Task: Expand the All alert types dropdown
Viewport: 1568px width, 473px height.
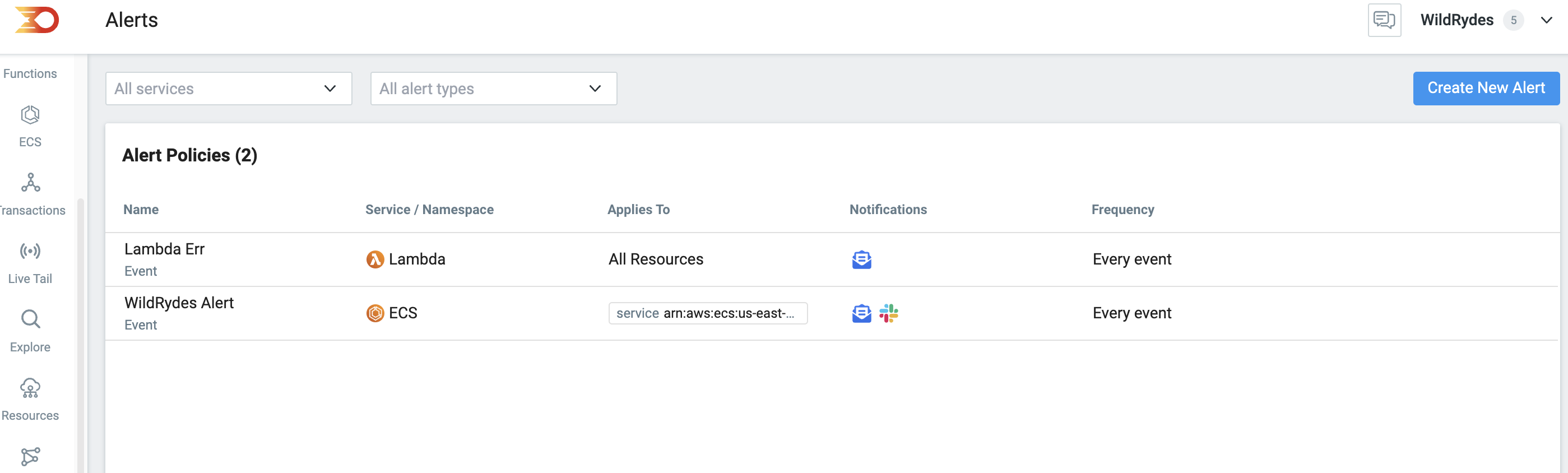Action: [493, 89]
